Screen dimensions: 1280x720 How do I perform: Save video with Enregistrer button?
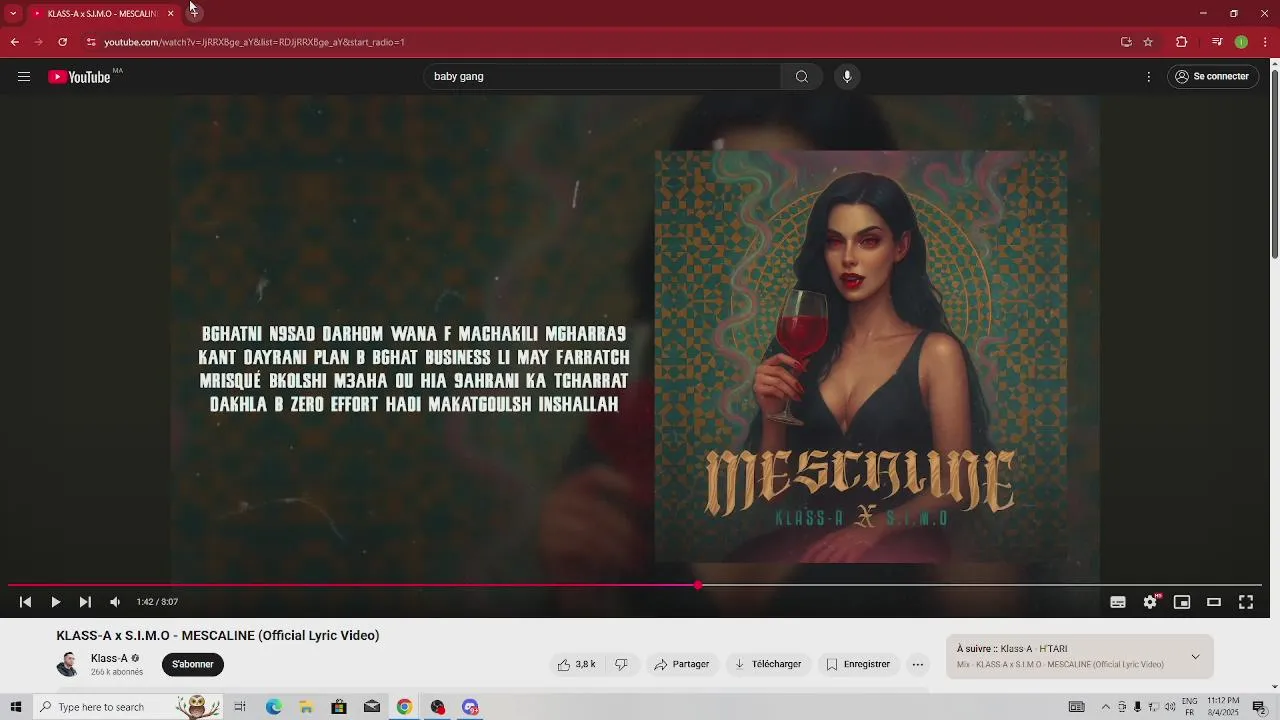point(858,664)
